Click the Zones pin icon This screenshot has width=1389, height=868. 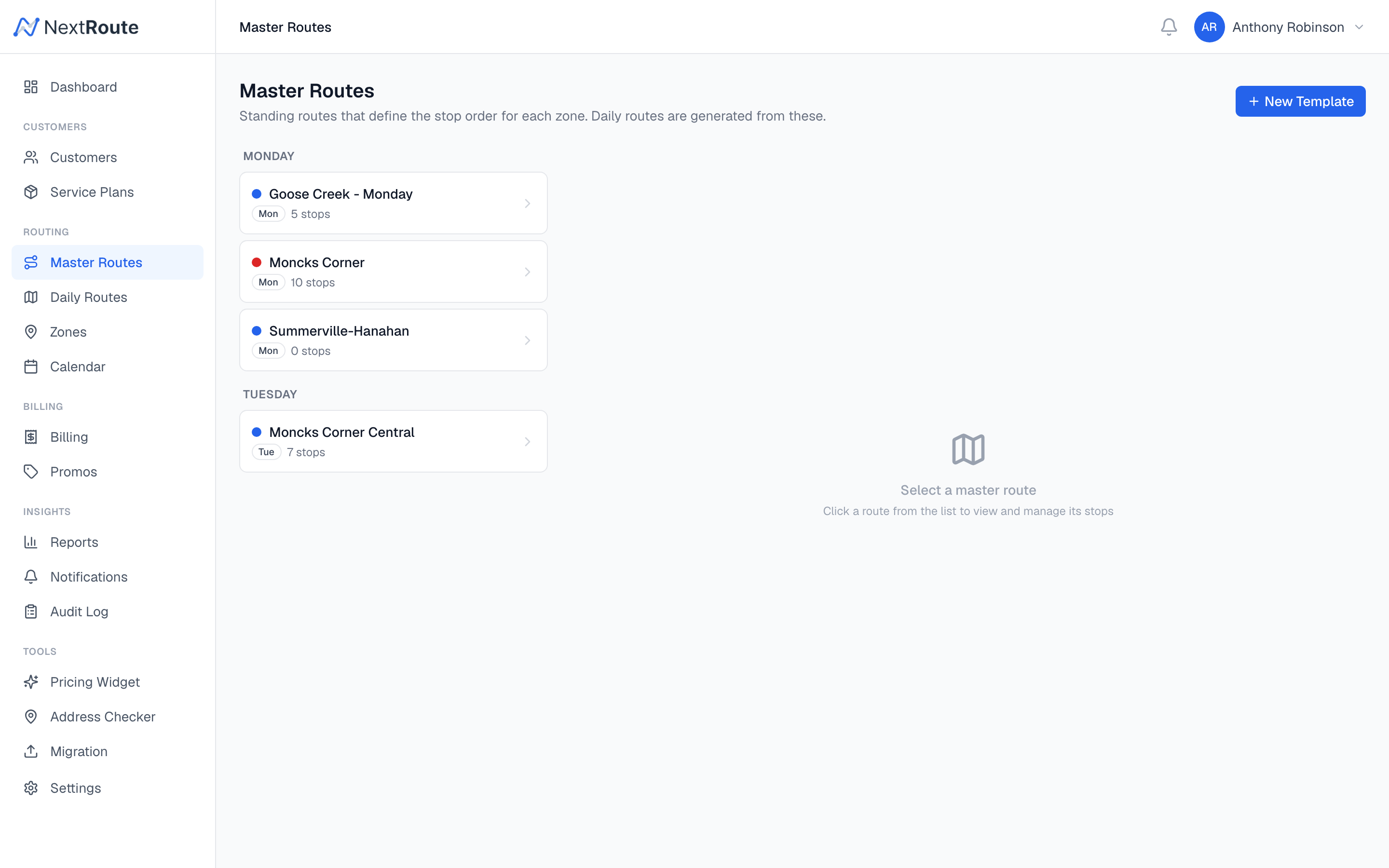click(31, 332)
